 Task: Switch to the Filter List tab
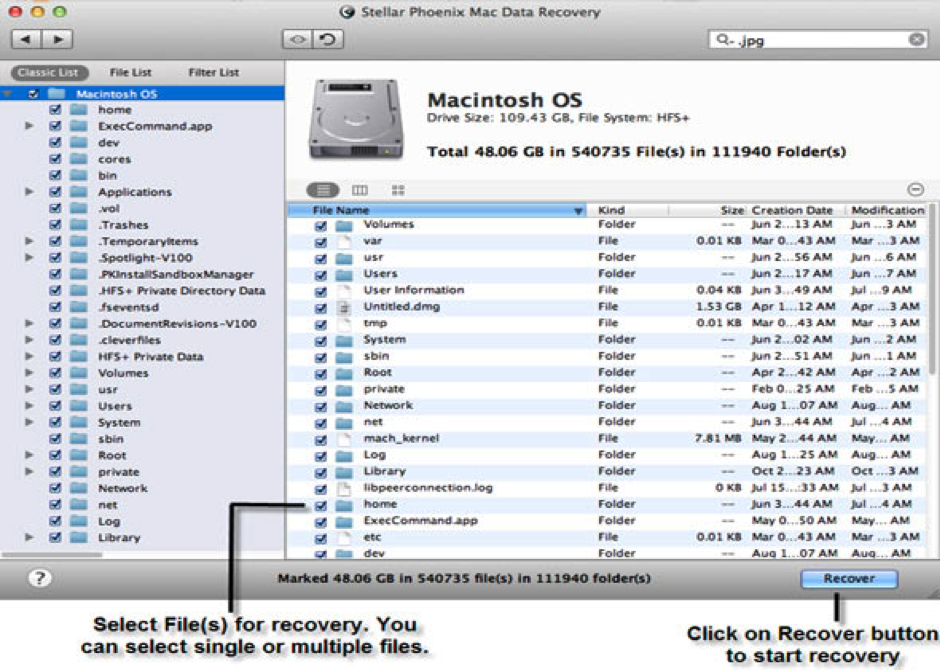[x=214, y=73]
